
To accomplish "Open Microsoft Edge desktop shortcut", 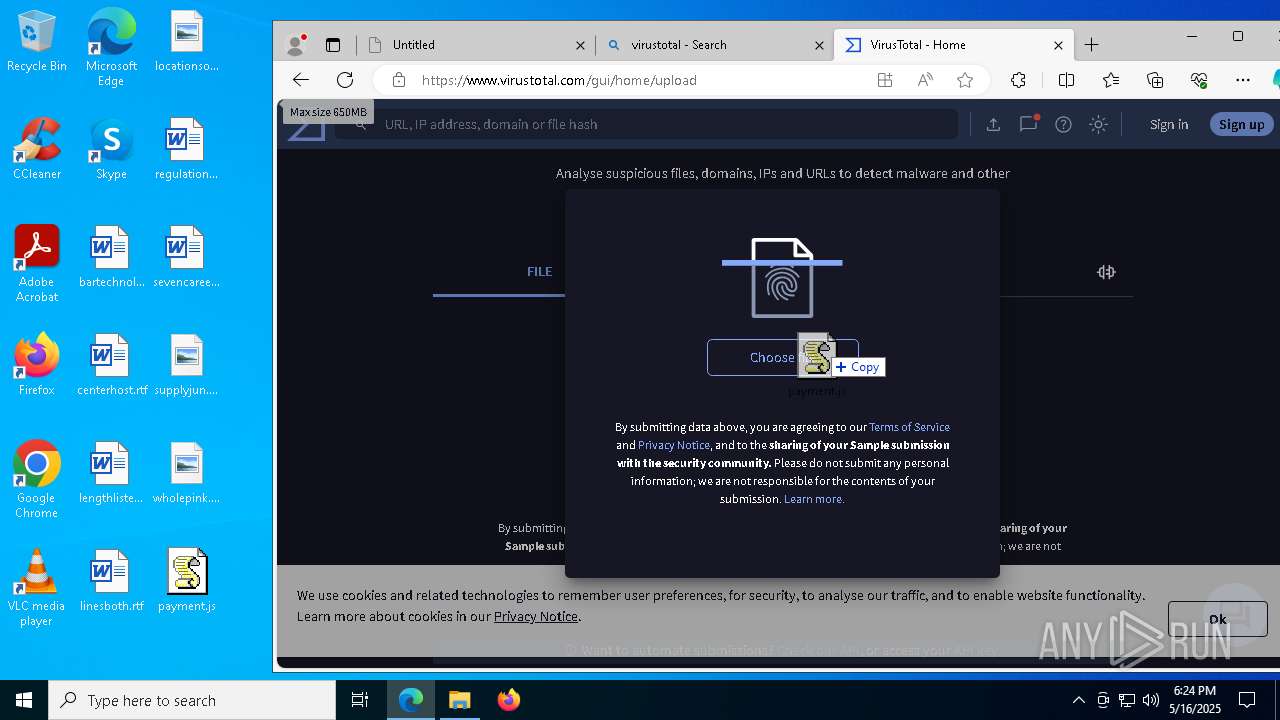I will click(111, 47).
